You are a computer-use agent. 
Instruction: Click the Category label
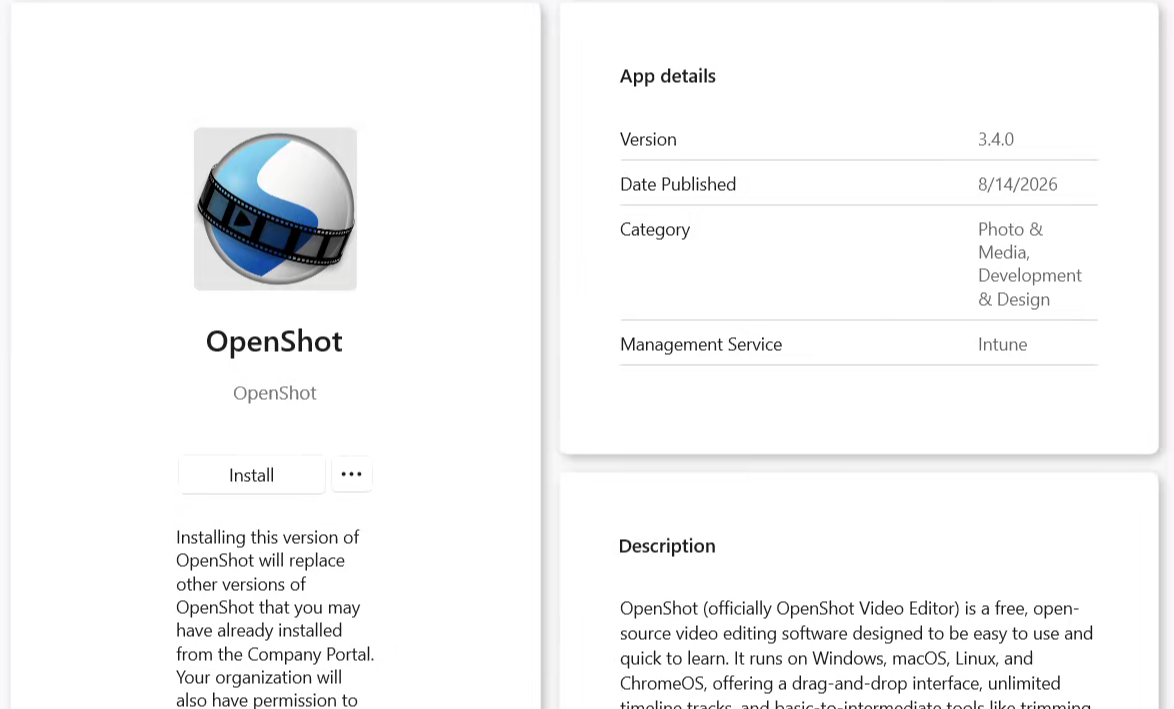coord(655,230)
